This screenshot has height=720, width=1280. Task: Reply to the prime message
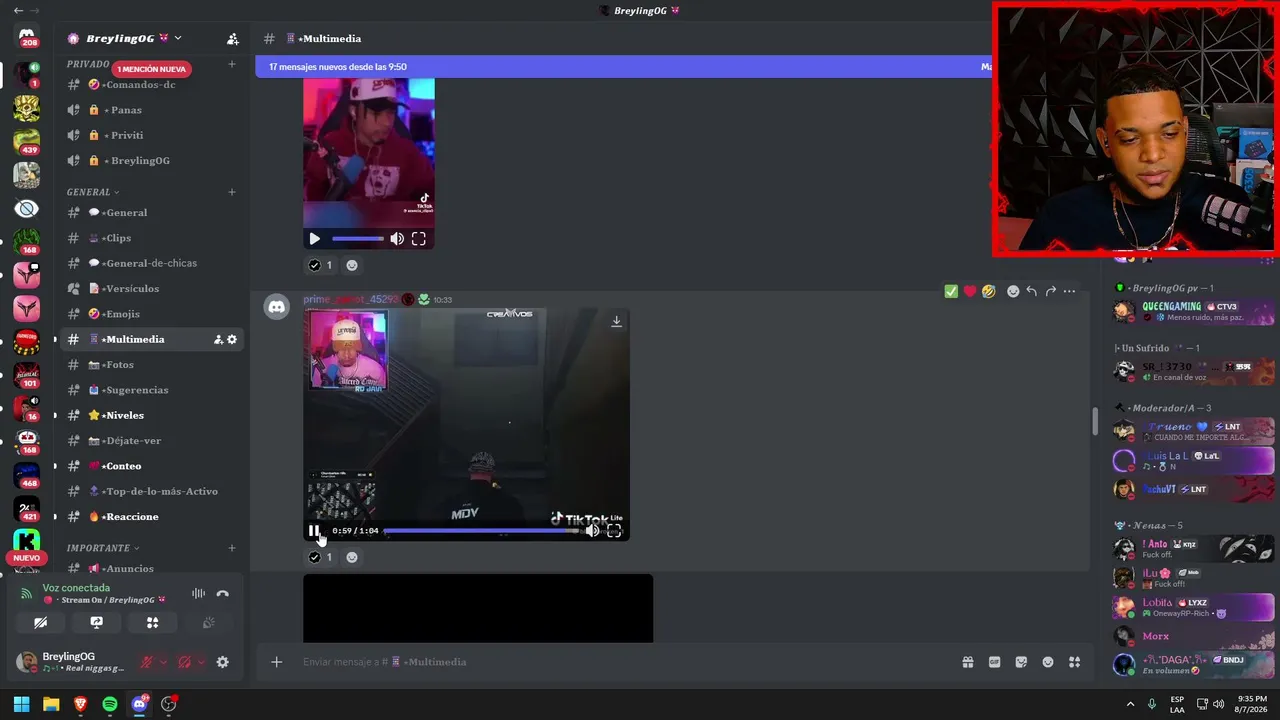[1032, 291]
